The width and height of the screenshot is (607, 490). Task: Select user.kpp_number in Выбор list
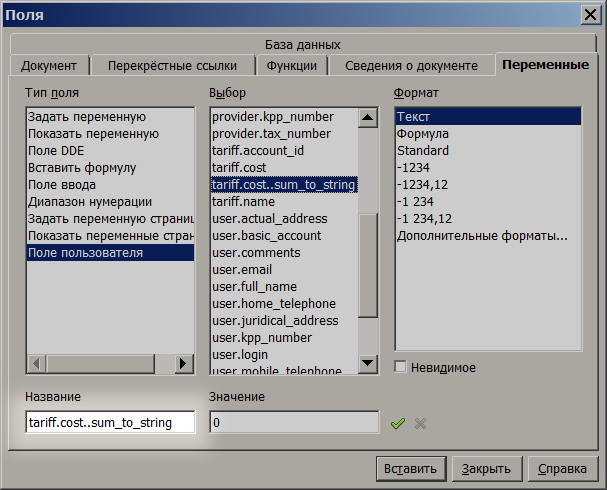pos(285,338)
